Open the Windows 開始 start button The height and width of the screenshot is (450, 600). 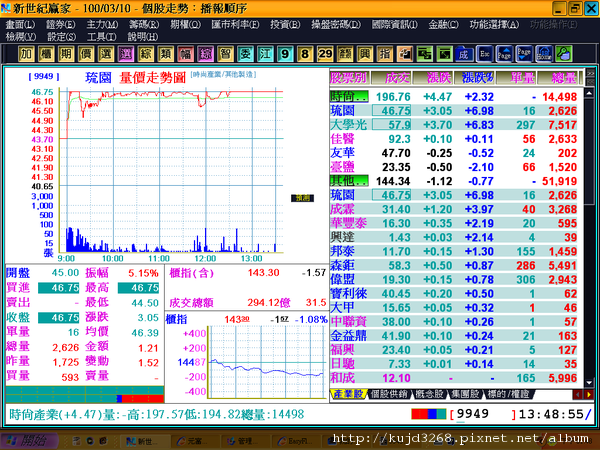(x=29, y=441)
